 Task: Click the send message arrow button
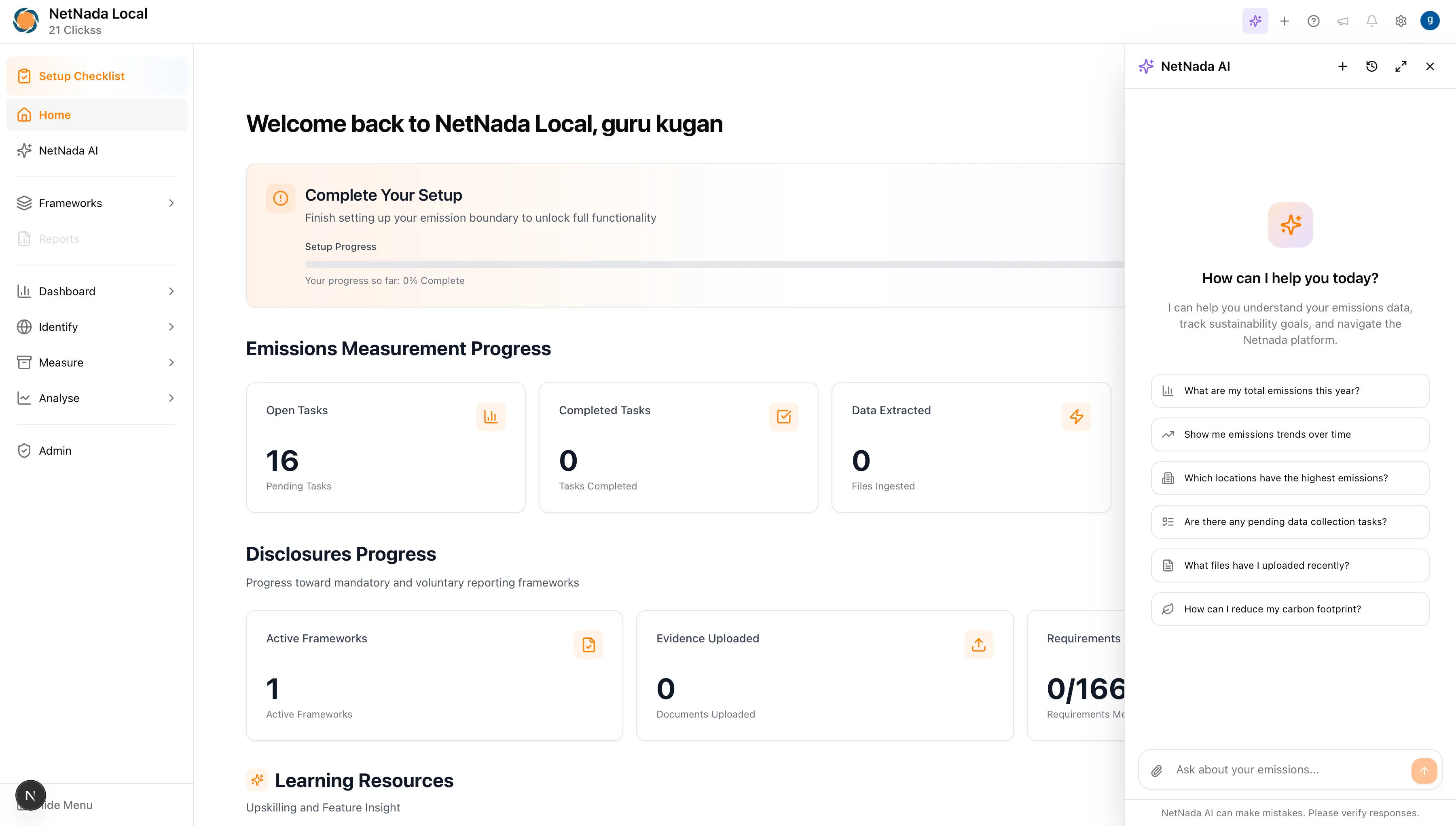pyautogui.click(x=1424, y=771)
